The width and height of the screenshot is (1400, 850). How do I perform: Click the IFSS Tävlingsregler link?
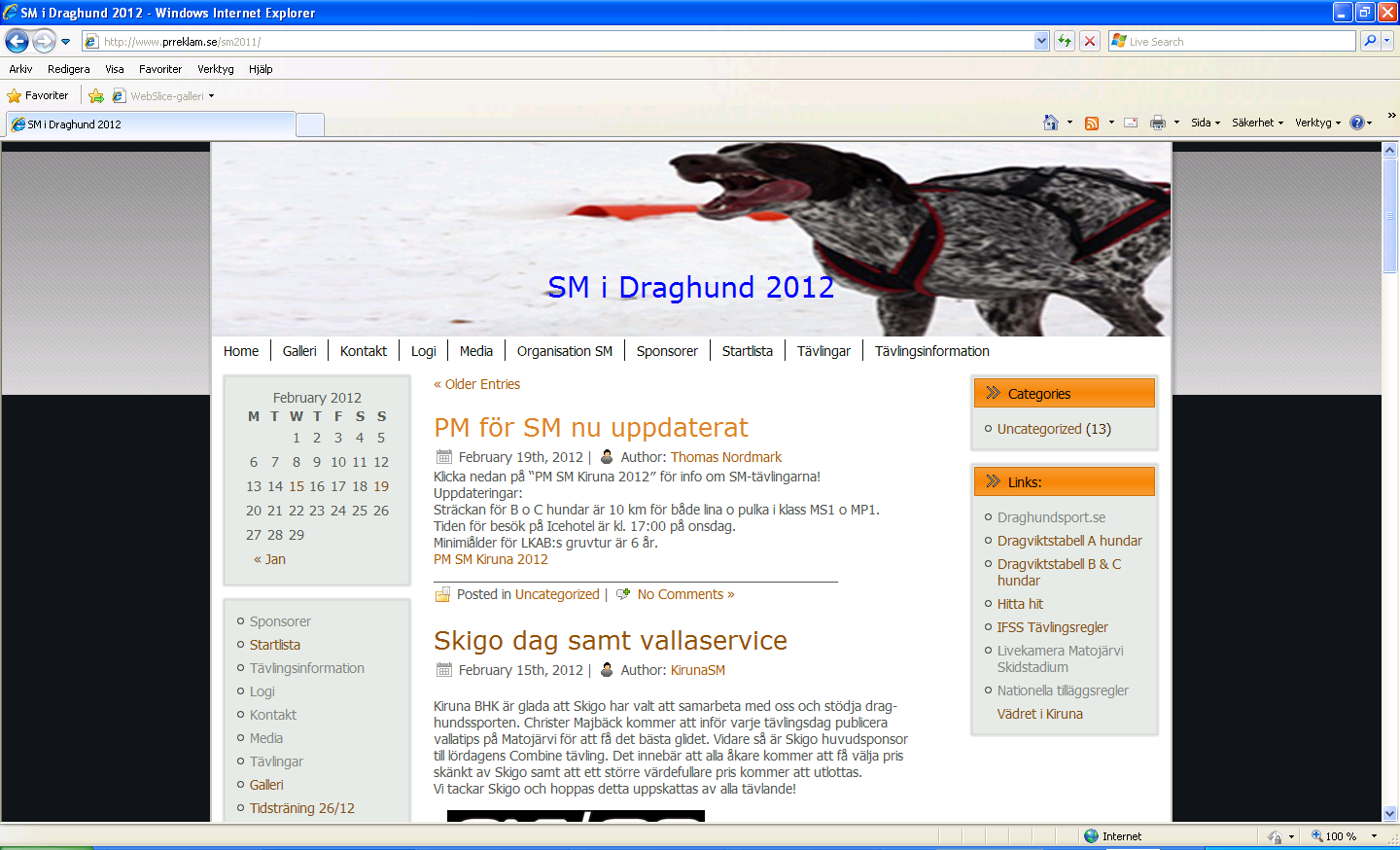(x=1052, y=627)
